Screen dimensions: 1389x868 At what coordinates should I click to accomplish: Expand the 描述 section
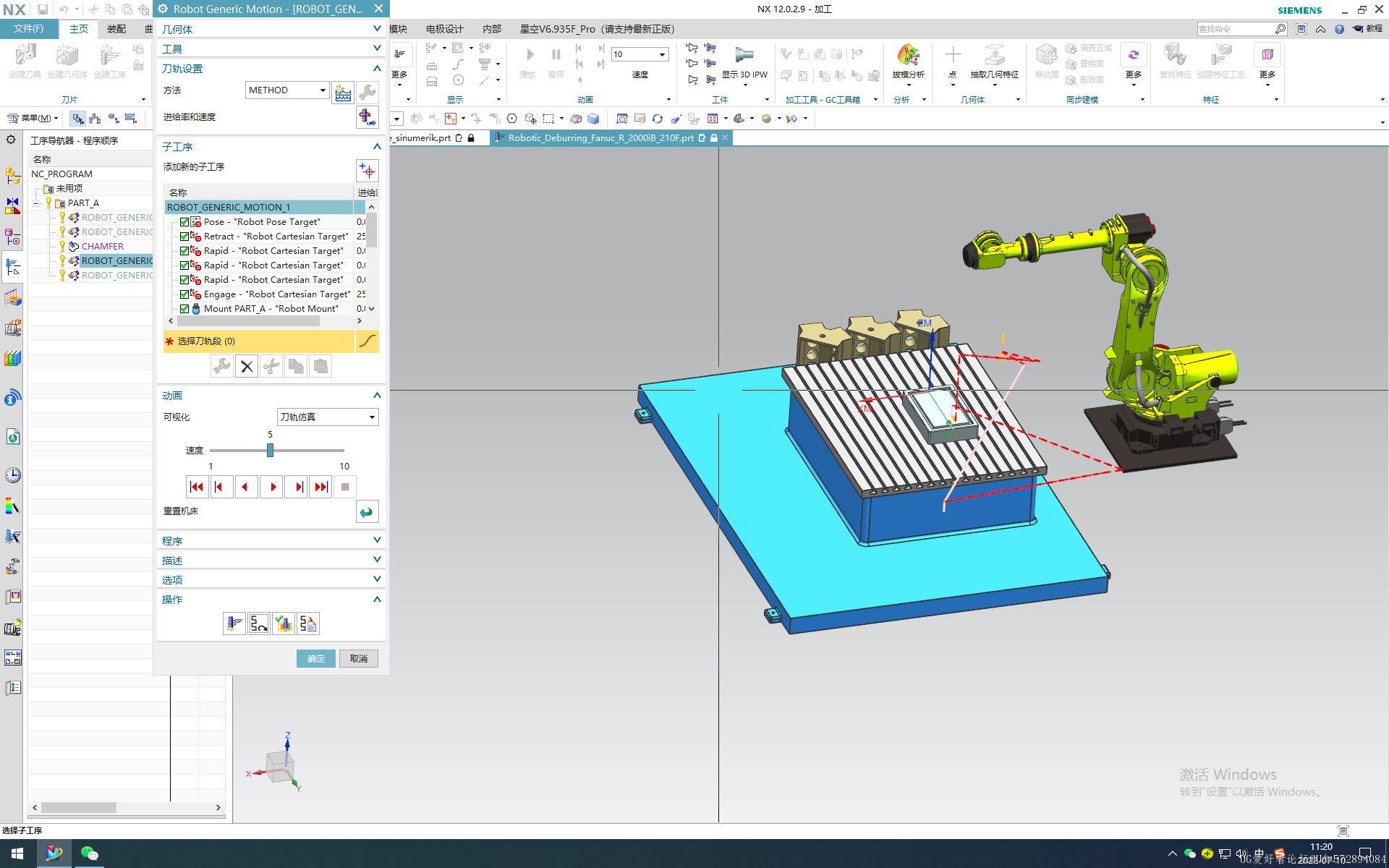[x=271, y=560]
